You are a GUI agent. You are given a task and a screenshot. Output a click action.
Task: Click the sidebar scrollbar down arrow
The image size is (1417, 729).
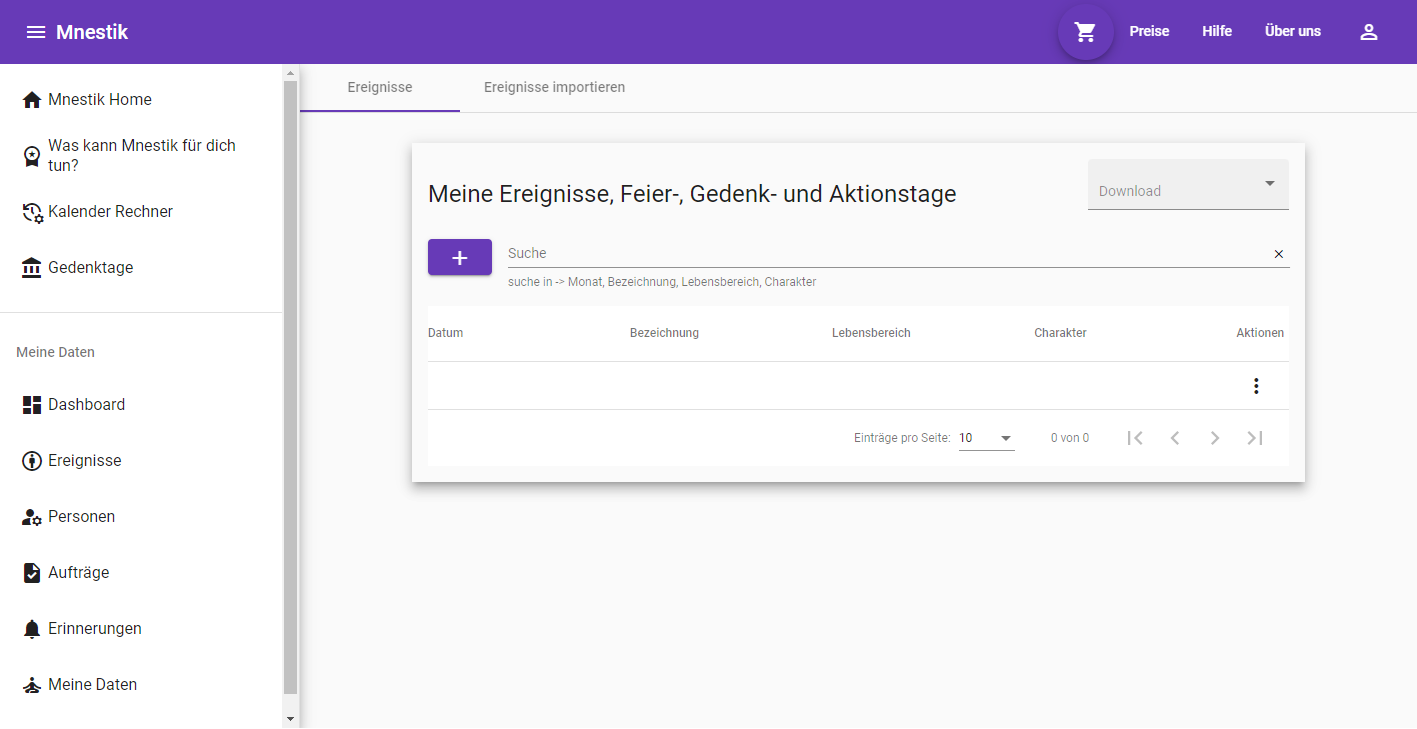[291, 719]
